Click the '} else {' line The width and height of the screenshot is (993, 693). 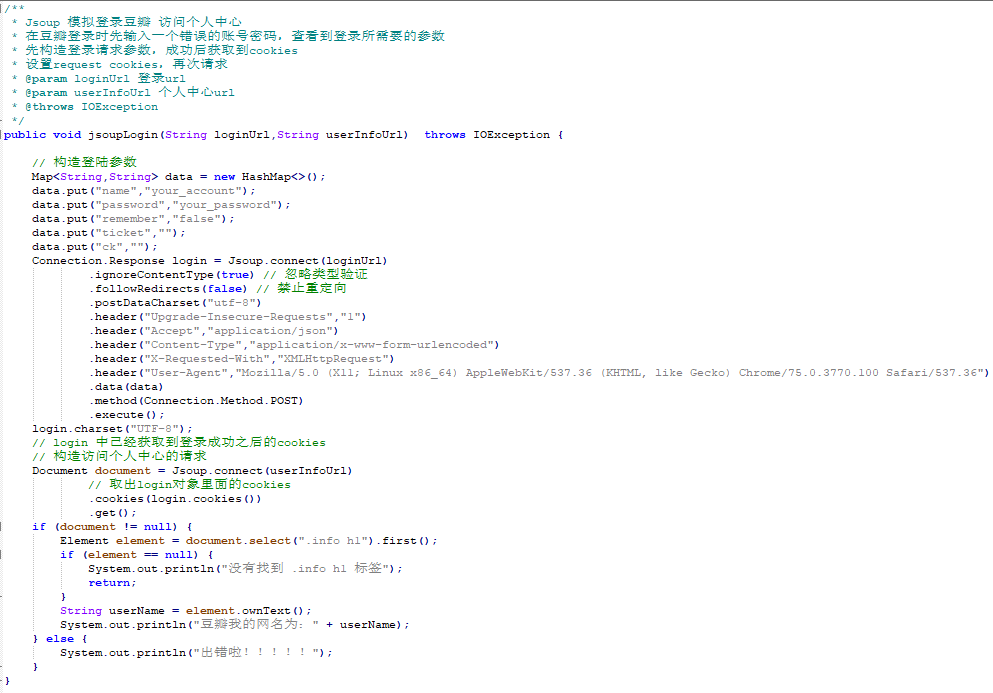[60, 639]
